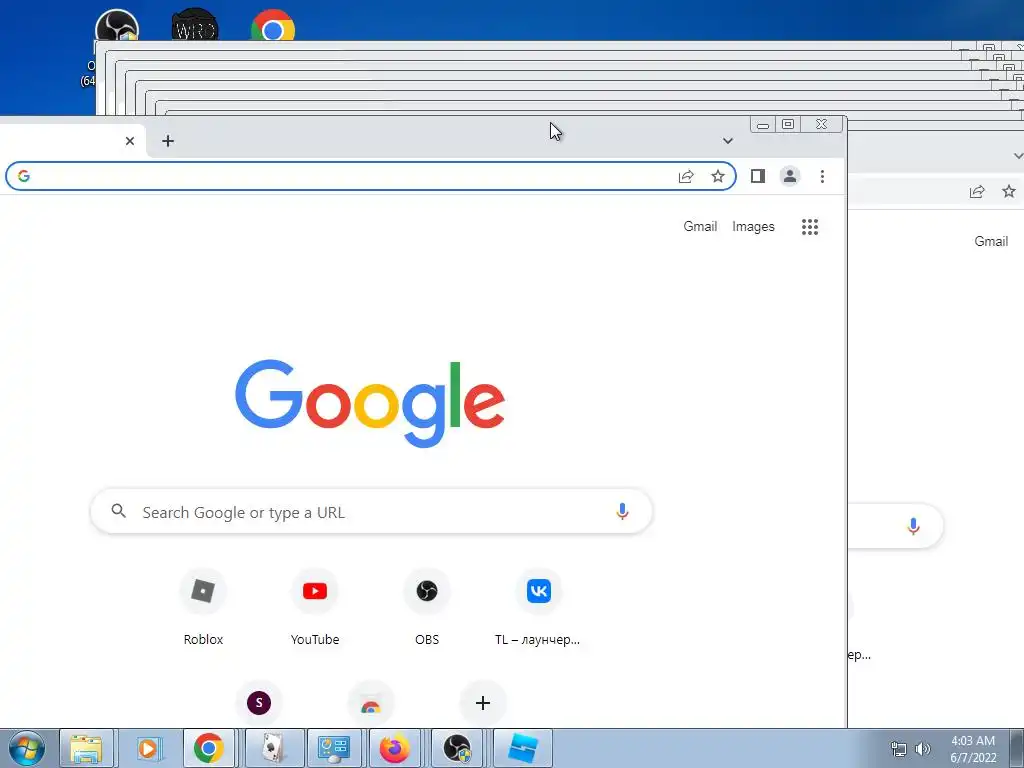Open OBS Studio from the taskbar
The image size is (1024, 768).
tap(456, 748)
